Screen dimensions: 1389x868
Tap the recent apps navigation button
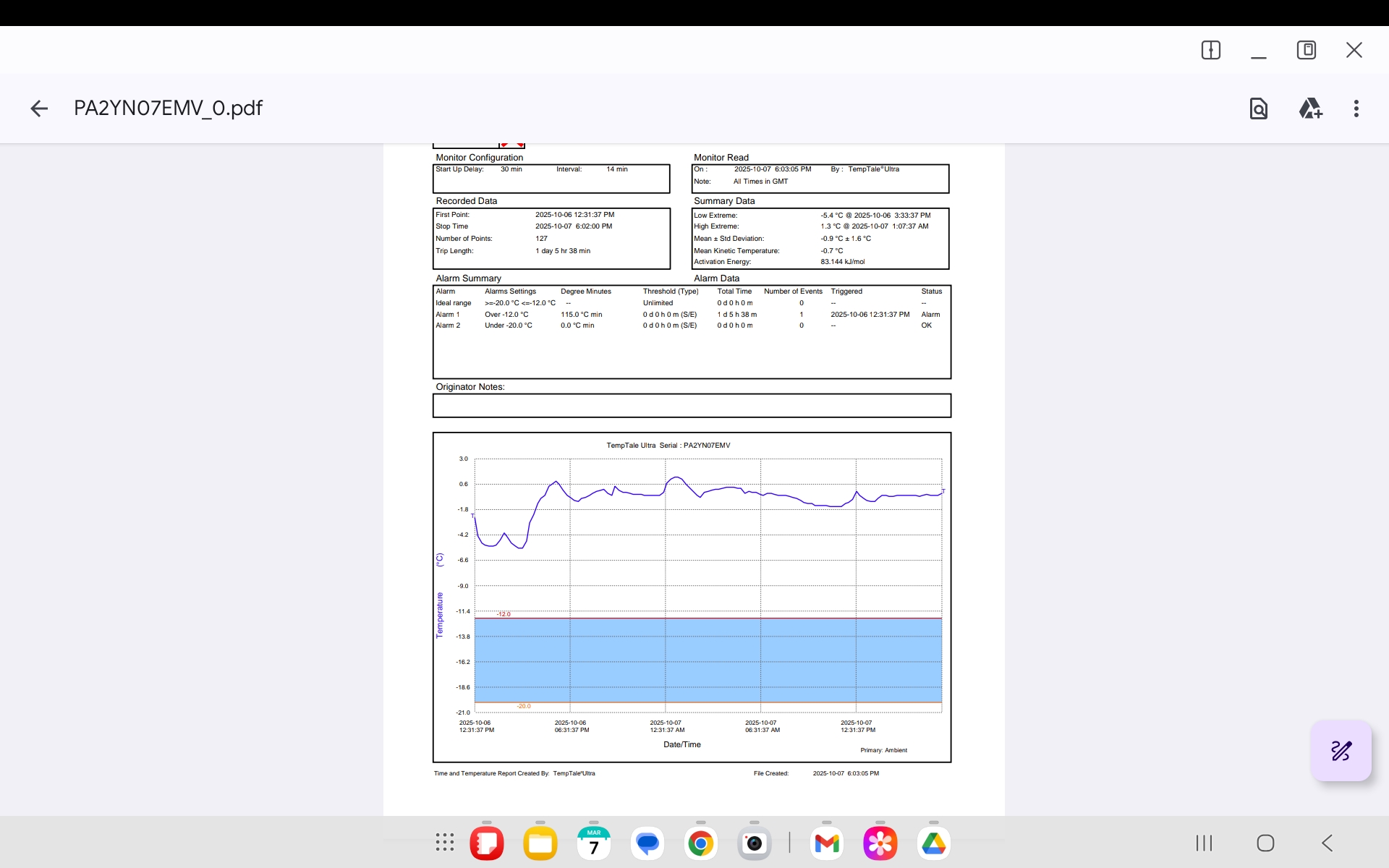1204,843
